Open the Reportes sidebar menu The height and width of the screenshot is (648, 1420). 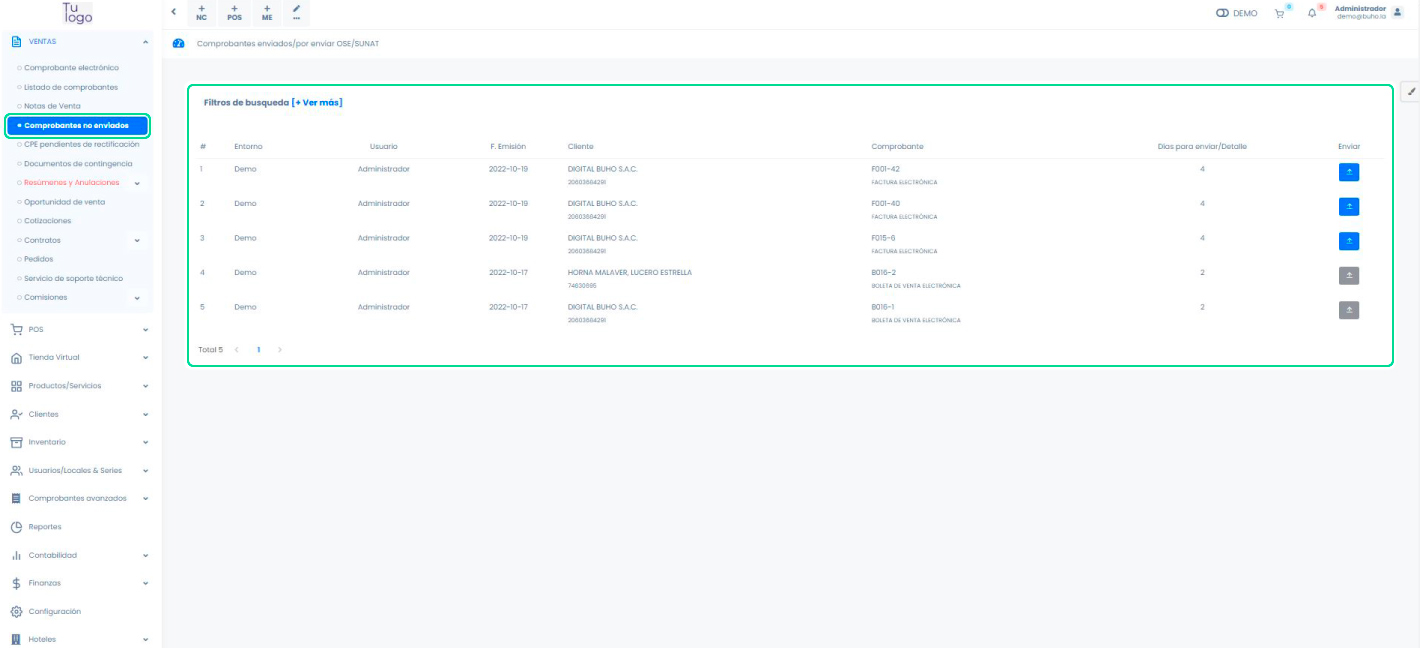[x=45, y=527]
